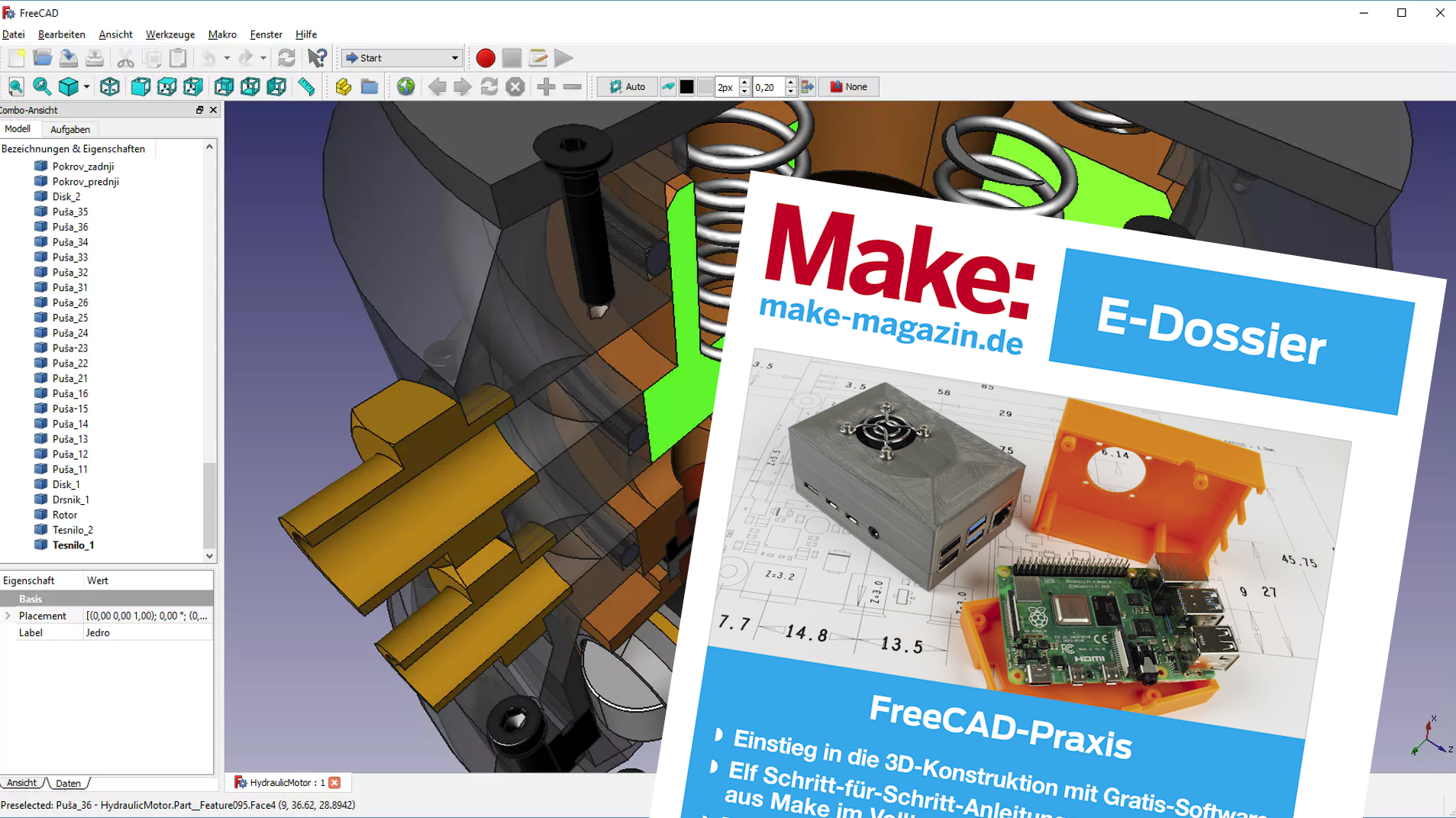This screenshot has height=818, width=1456.
Task: Switch to the left view cube
Action: [276, 87]
